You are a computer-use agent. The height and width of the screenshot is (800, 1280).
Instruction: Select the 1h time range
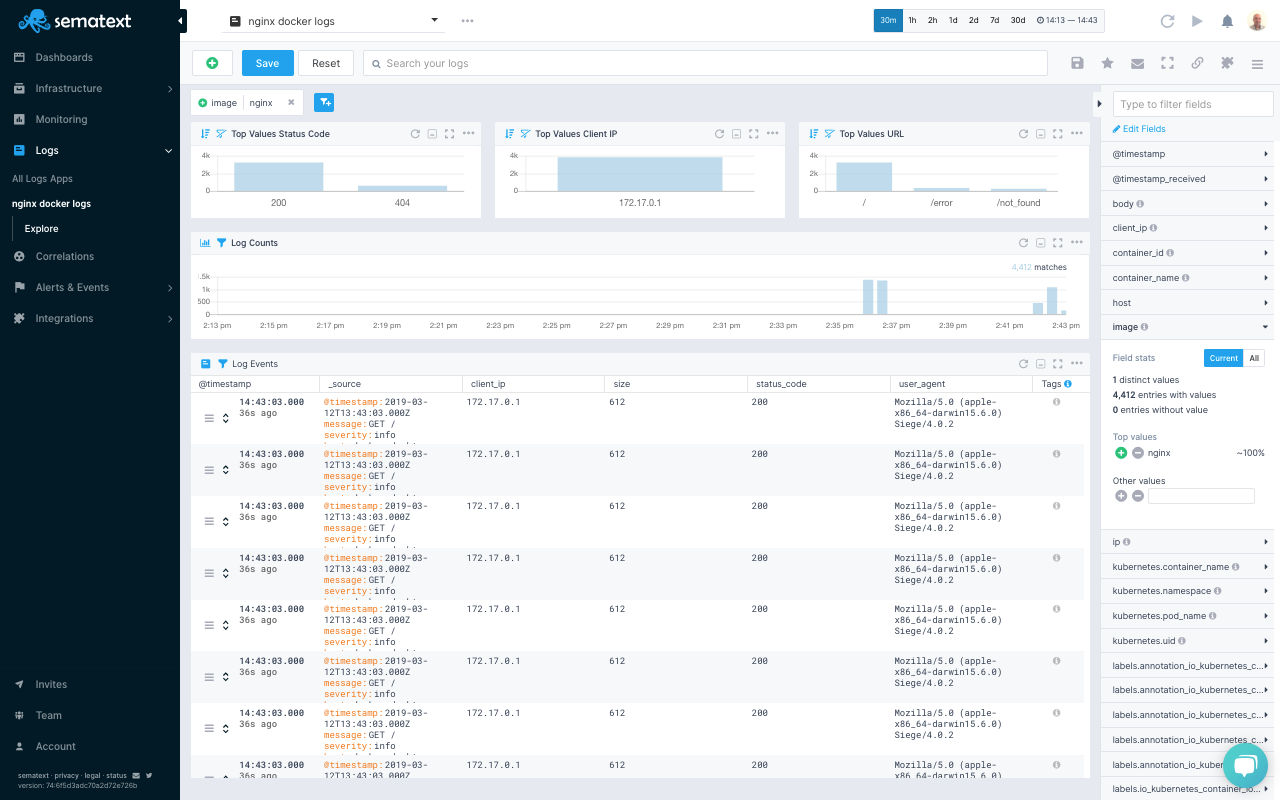point(912,20)
